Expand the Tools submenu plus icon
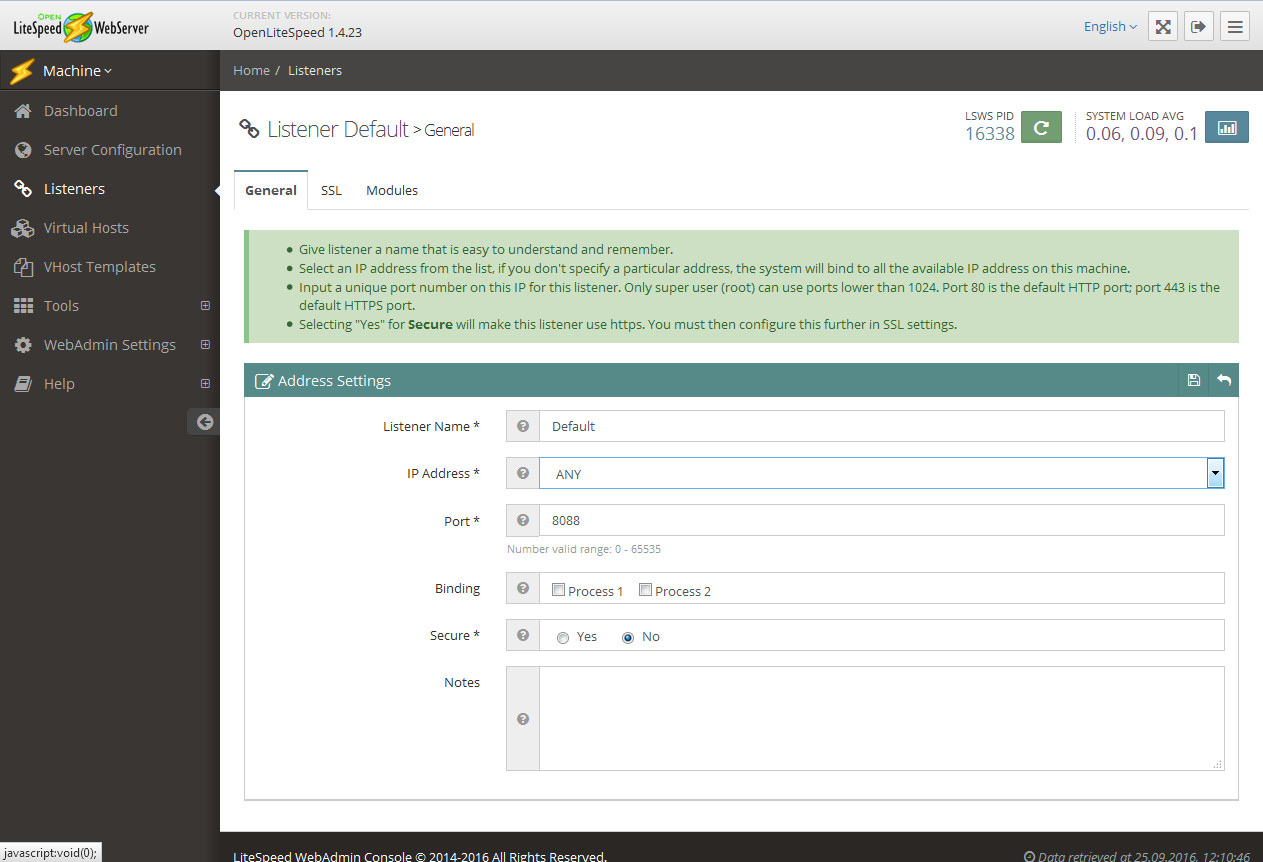1263x862 pixels. coord(205,306)
